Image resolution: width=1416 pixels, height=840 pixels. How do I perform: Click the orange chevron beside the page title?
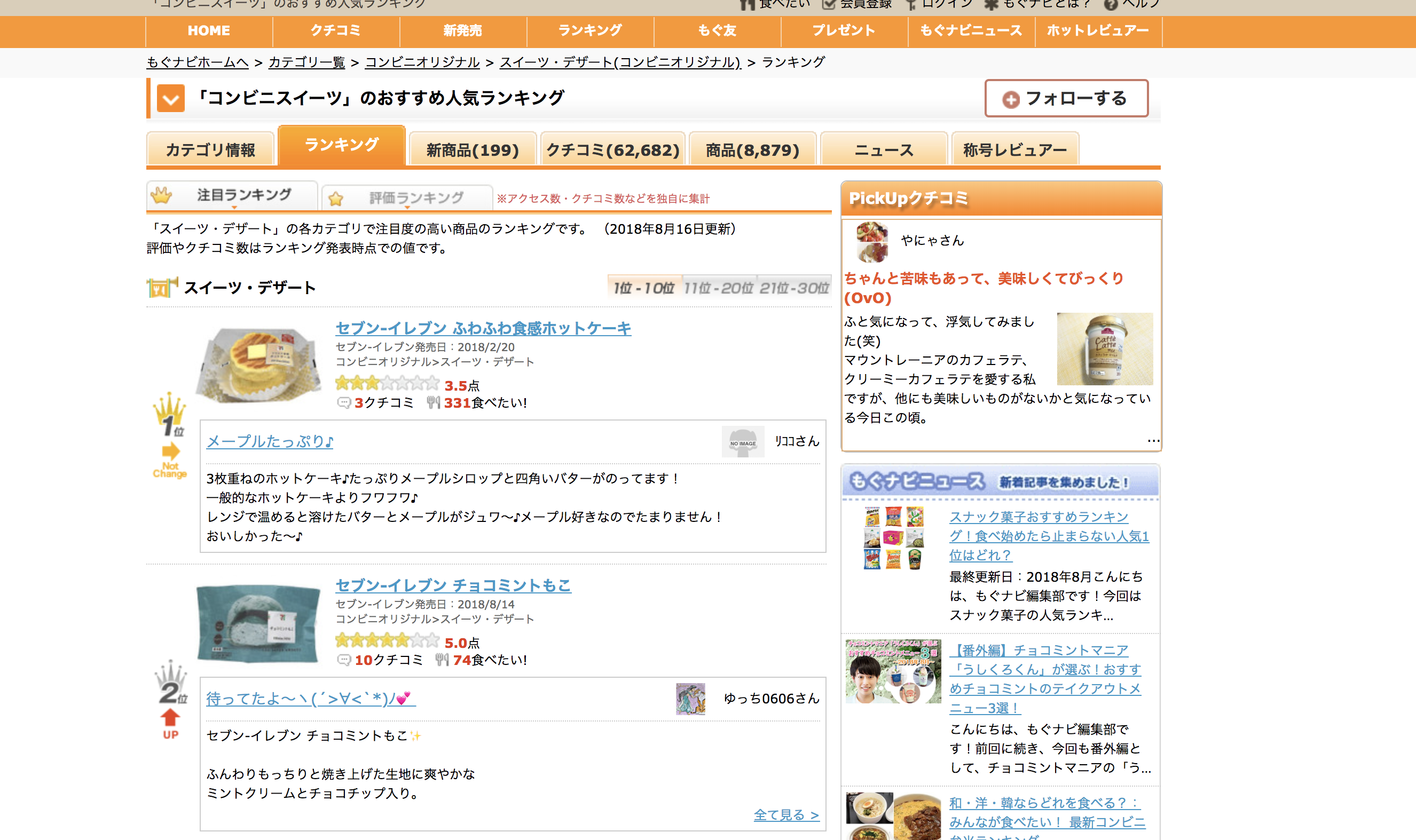(x=170, y=99)
